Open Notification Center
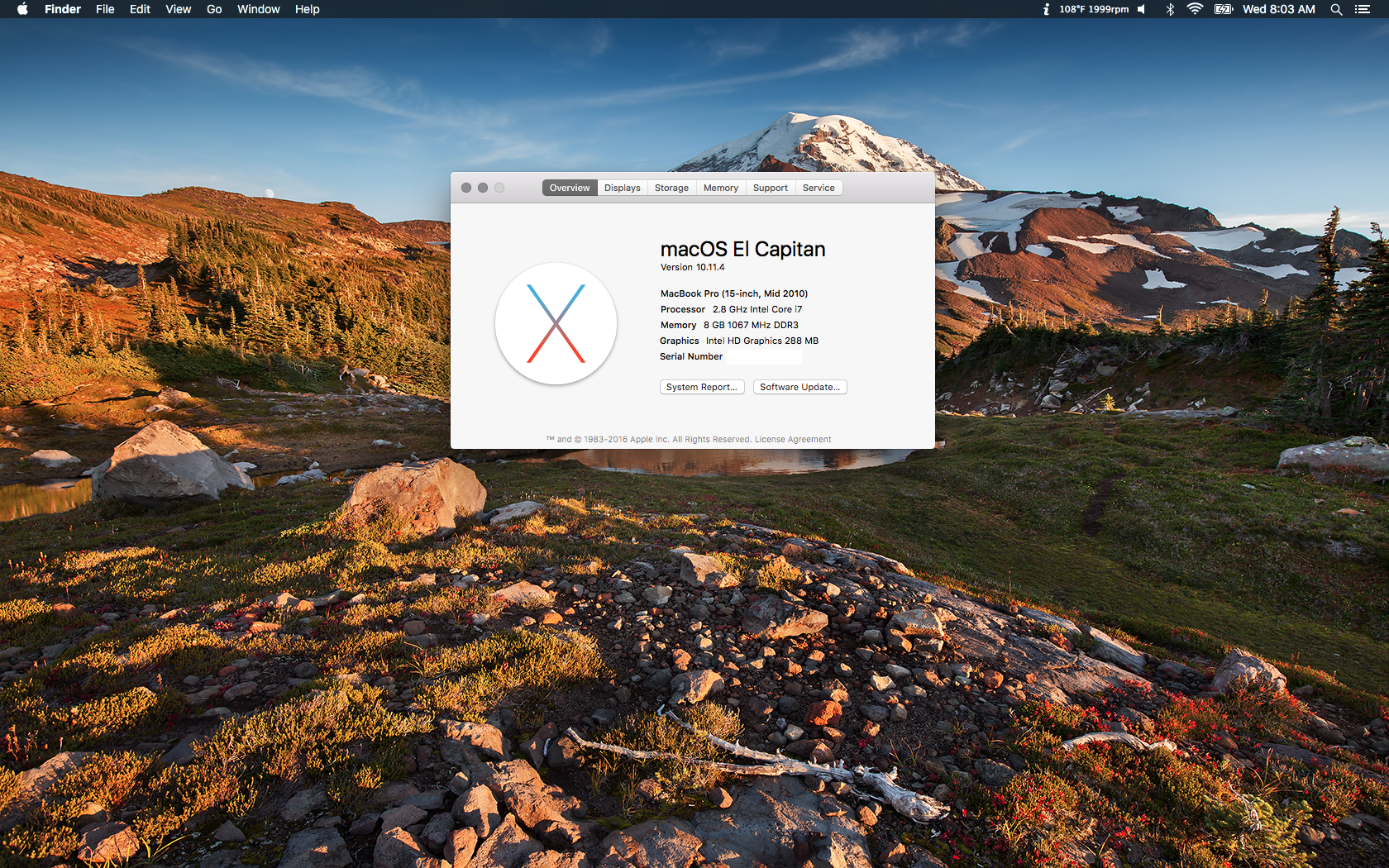Viewport: 1389px width, 868px height. point(1363,9)
